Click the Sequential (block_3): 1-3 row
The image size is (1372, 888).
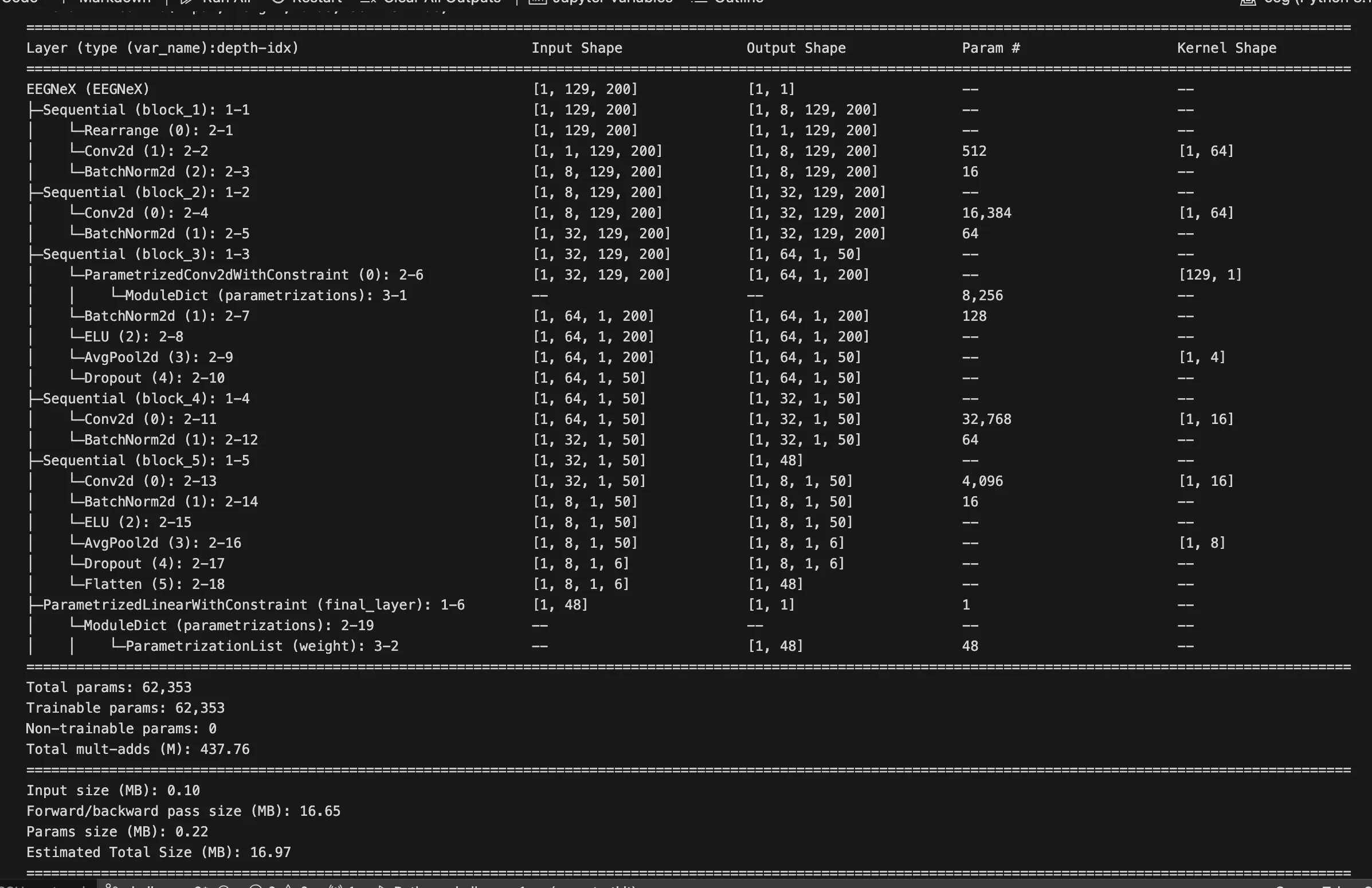pos(145,254)
